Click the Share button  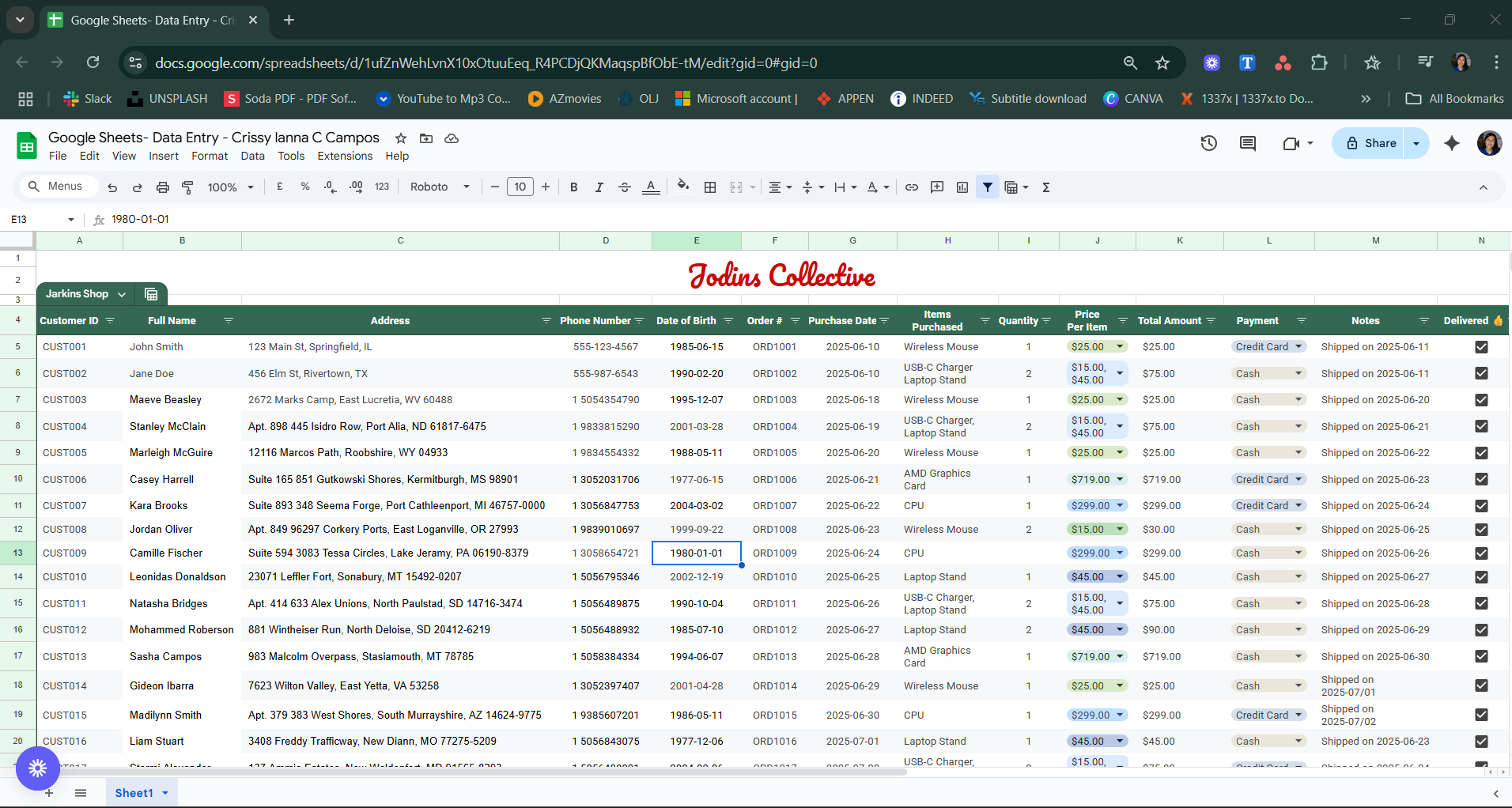(x=1370, y=143)
